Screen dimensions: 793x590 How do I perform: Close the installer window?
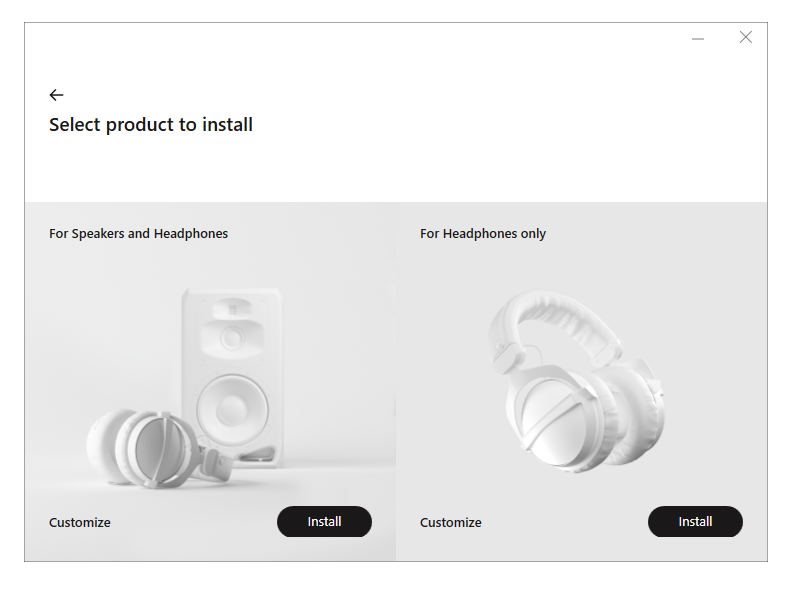pos(746,38)
